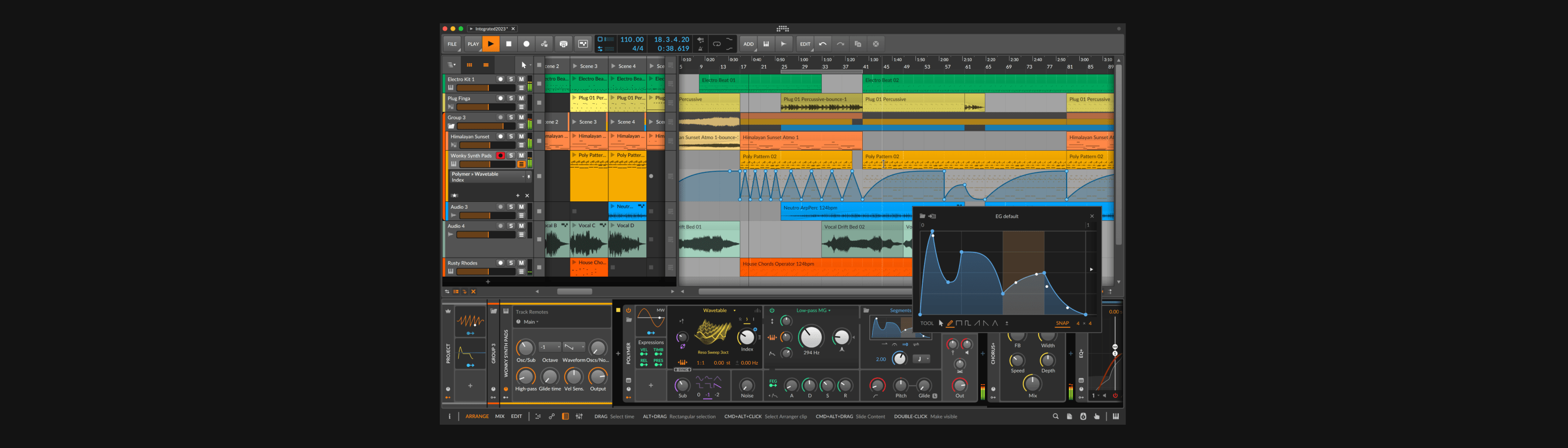
Task: Close the EG default editor window
Action: click(x=1092, y=216)
